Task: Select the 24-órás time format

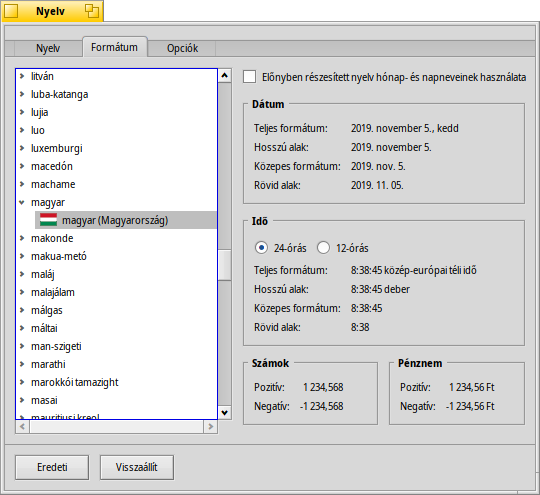Action: coord(261,248)
